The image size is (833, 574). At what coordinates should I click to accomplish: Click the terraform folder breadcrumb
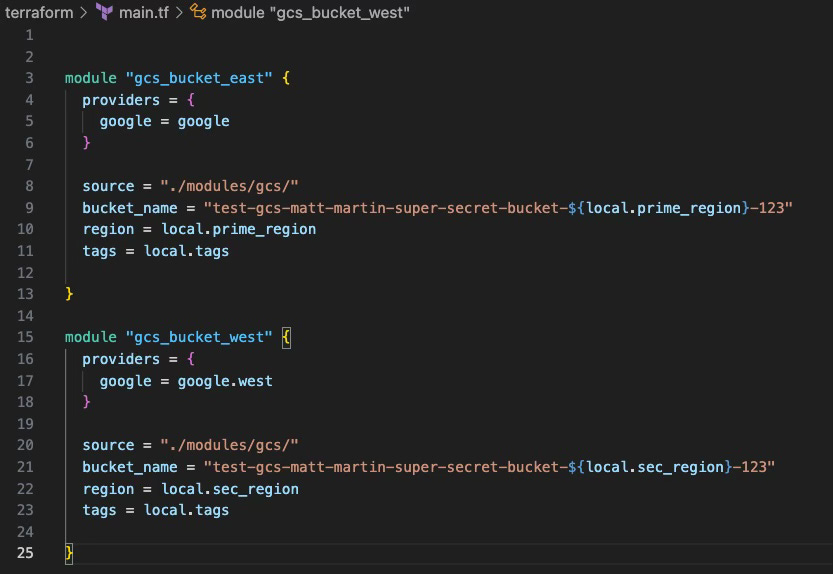(x=39, y=12)
